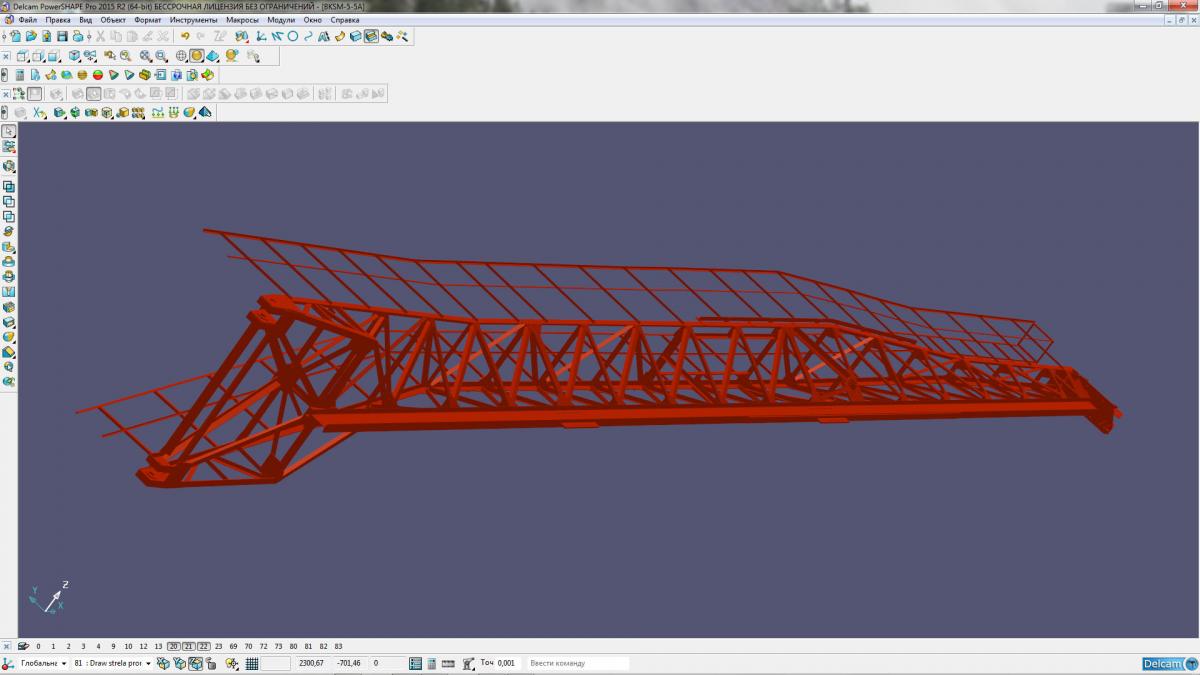The image size is (1200, 675).
Task: Select the Solid block tool icon
Action: pyautogui.click(x=355, y=36)
